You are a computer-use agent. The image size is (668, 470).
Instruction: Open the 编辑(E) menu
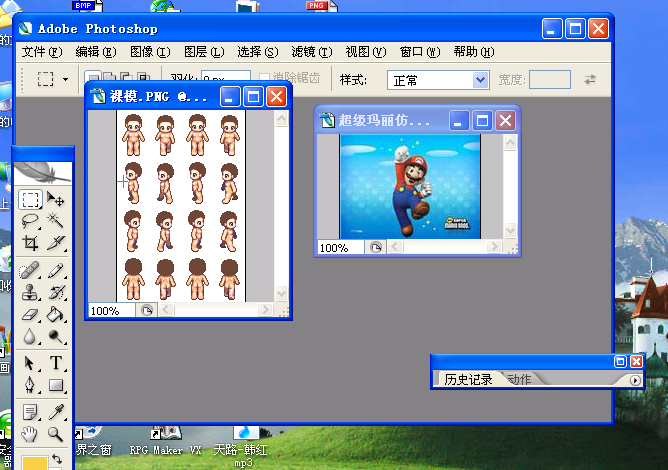tap(95, 52)
